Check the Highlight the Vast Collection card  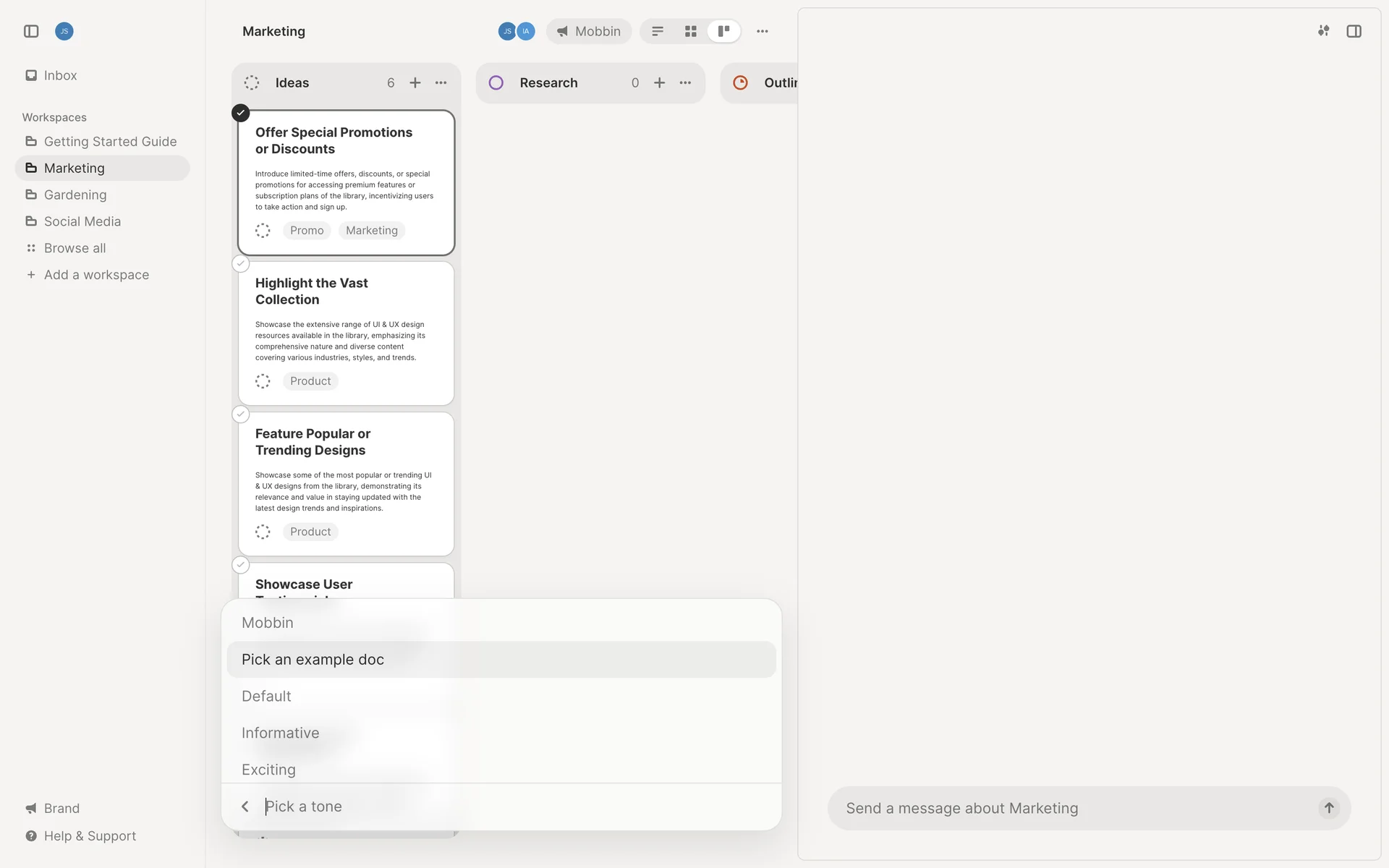tap(241, 264)
